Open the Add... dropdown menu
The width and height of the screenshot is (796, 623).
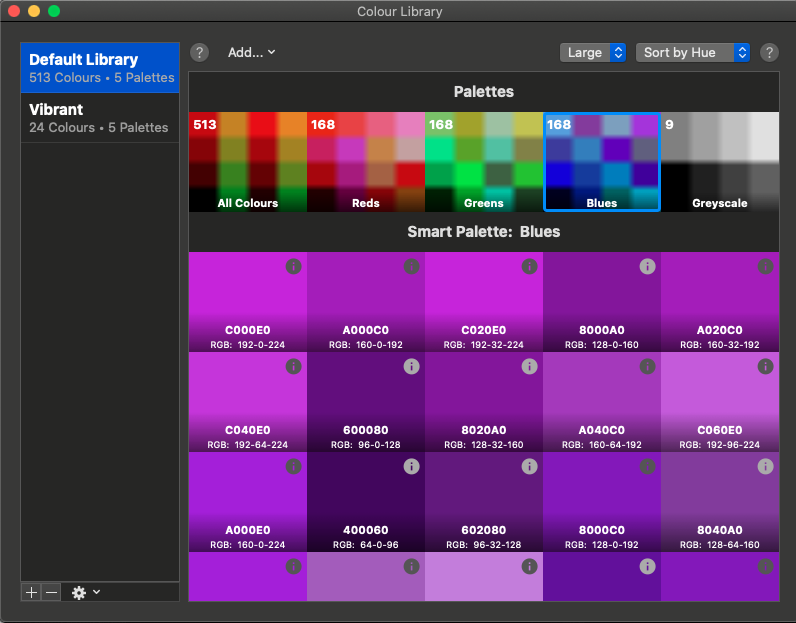pyautogui.click(x=251, y=52)
